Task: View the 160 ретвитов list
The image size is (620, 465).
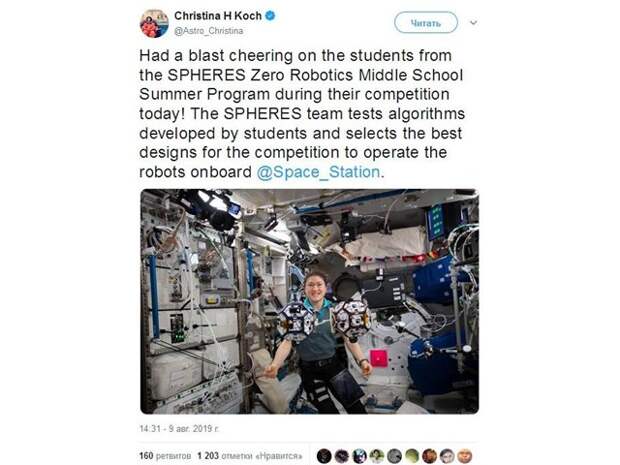Action: 165,456
